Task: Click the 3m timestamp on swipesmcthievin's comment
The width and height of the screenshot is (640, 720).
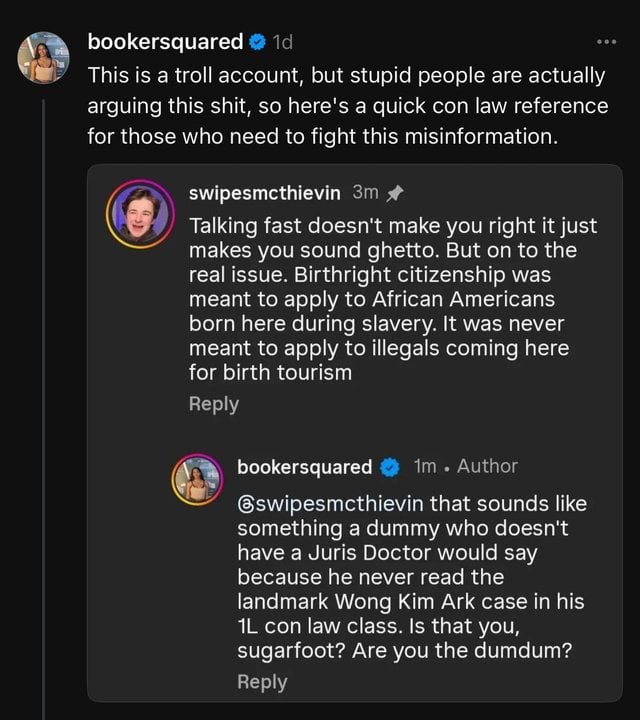Action: point(366,191)
